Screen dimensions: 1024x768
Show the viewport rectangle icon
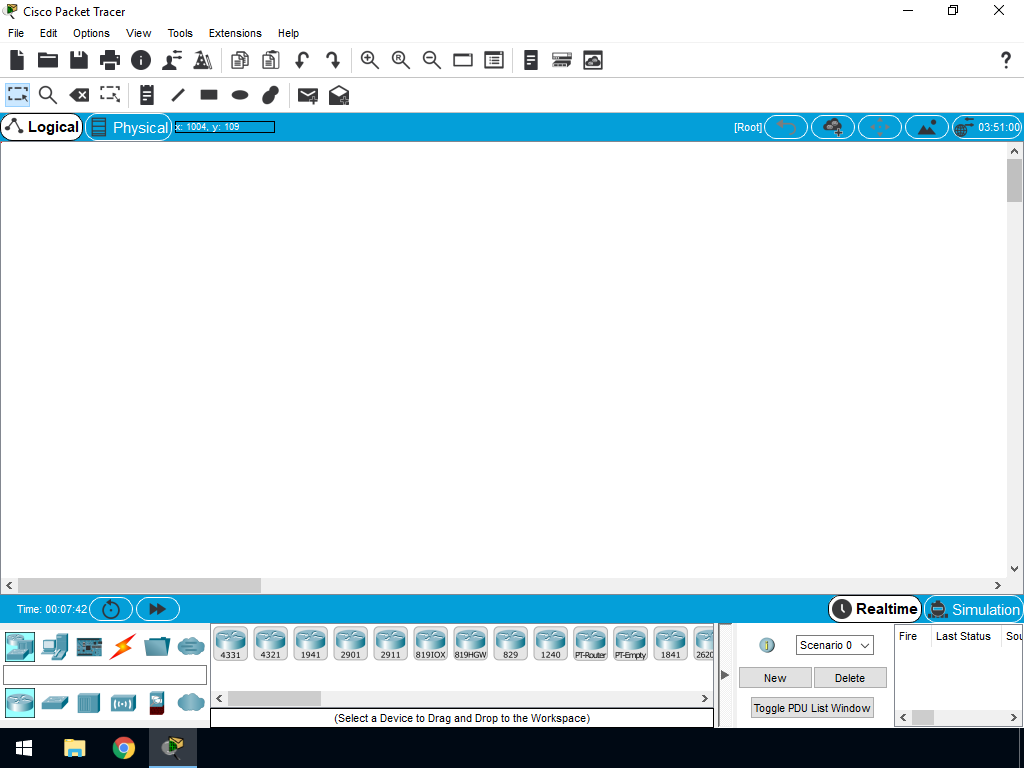[x=463, y=60]
